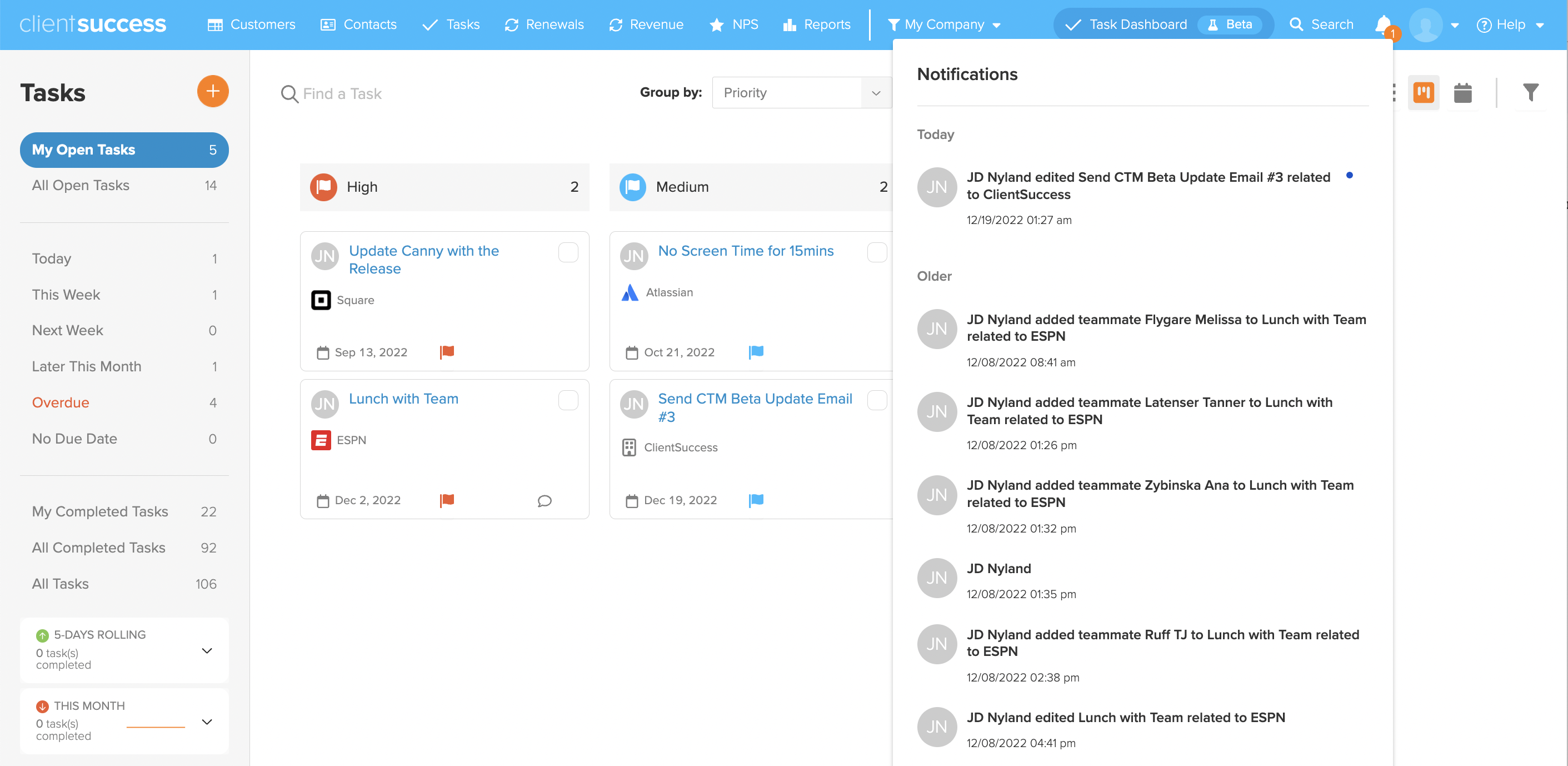Show All Tasks list

(124, 584)
